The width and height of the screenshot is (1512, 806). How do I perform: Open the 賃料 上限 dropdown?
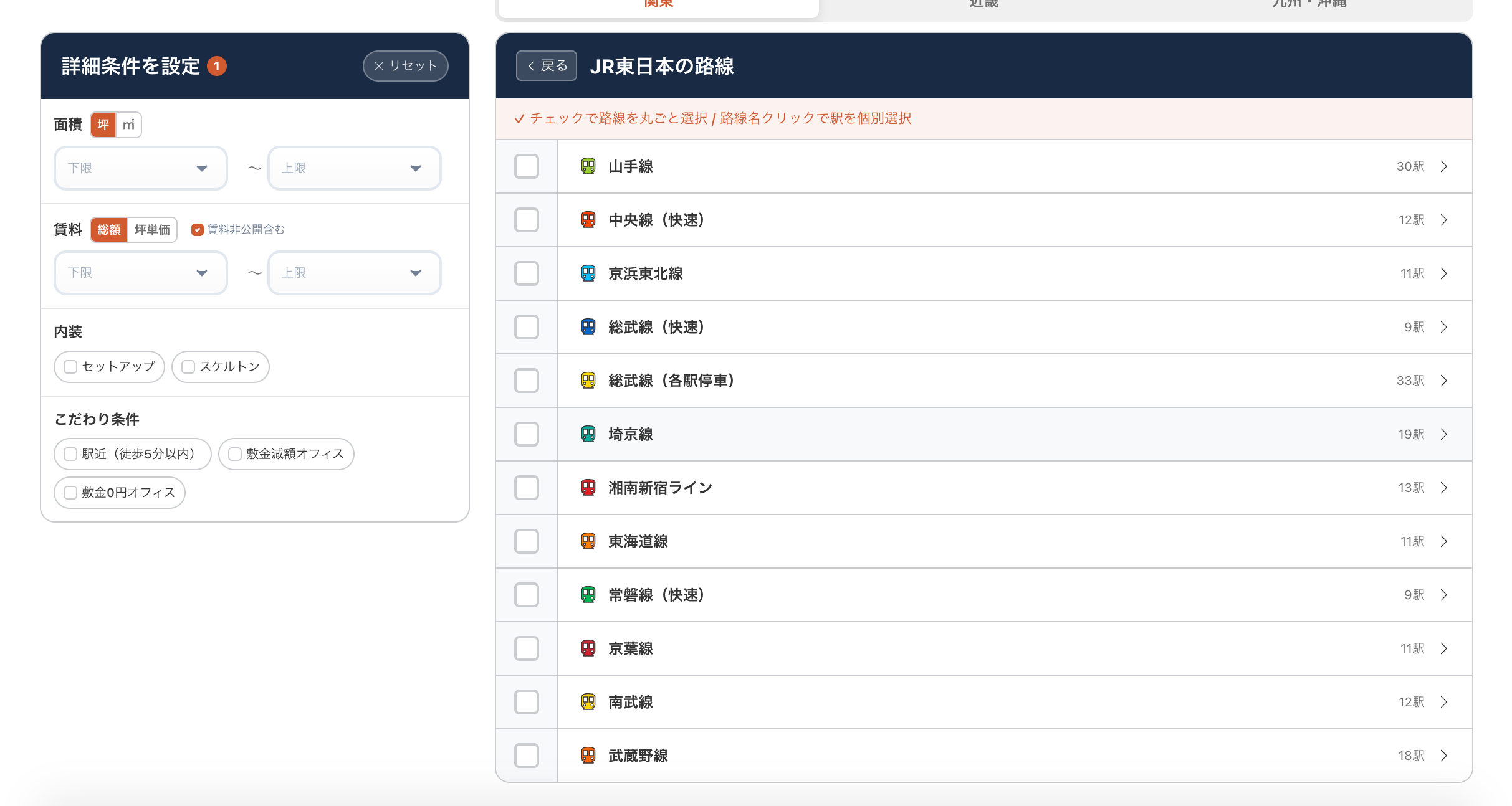pos(354,273)
